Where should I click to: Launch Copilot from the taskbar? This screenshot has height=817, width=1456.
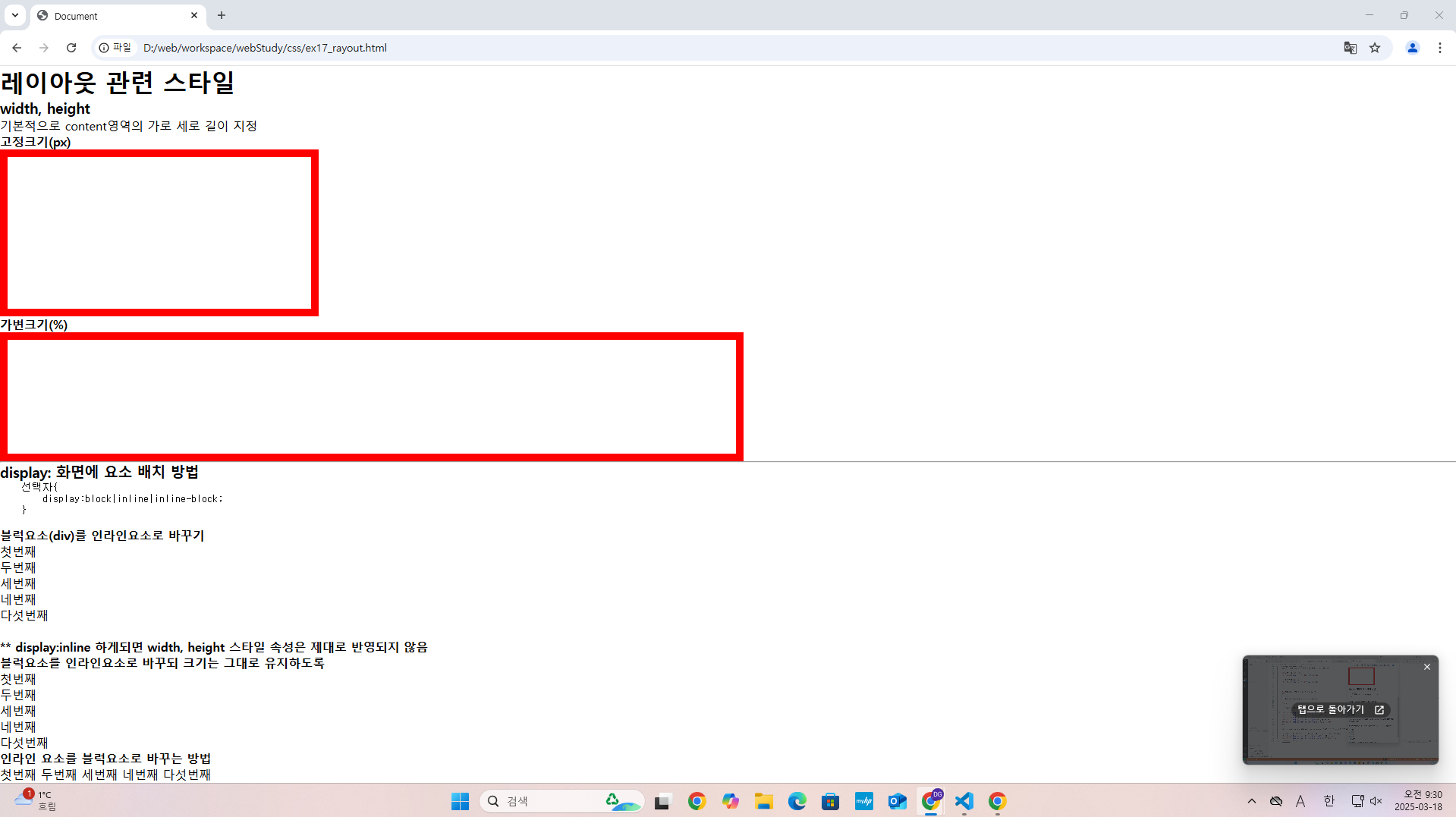[x=730, y=801]
